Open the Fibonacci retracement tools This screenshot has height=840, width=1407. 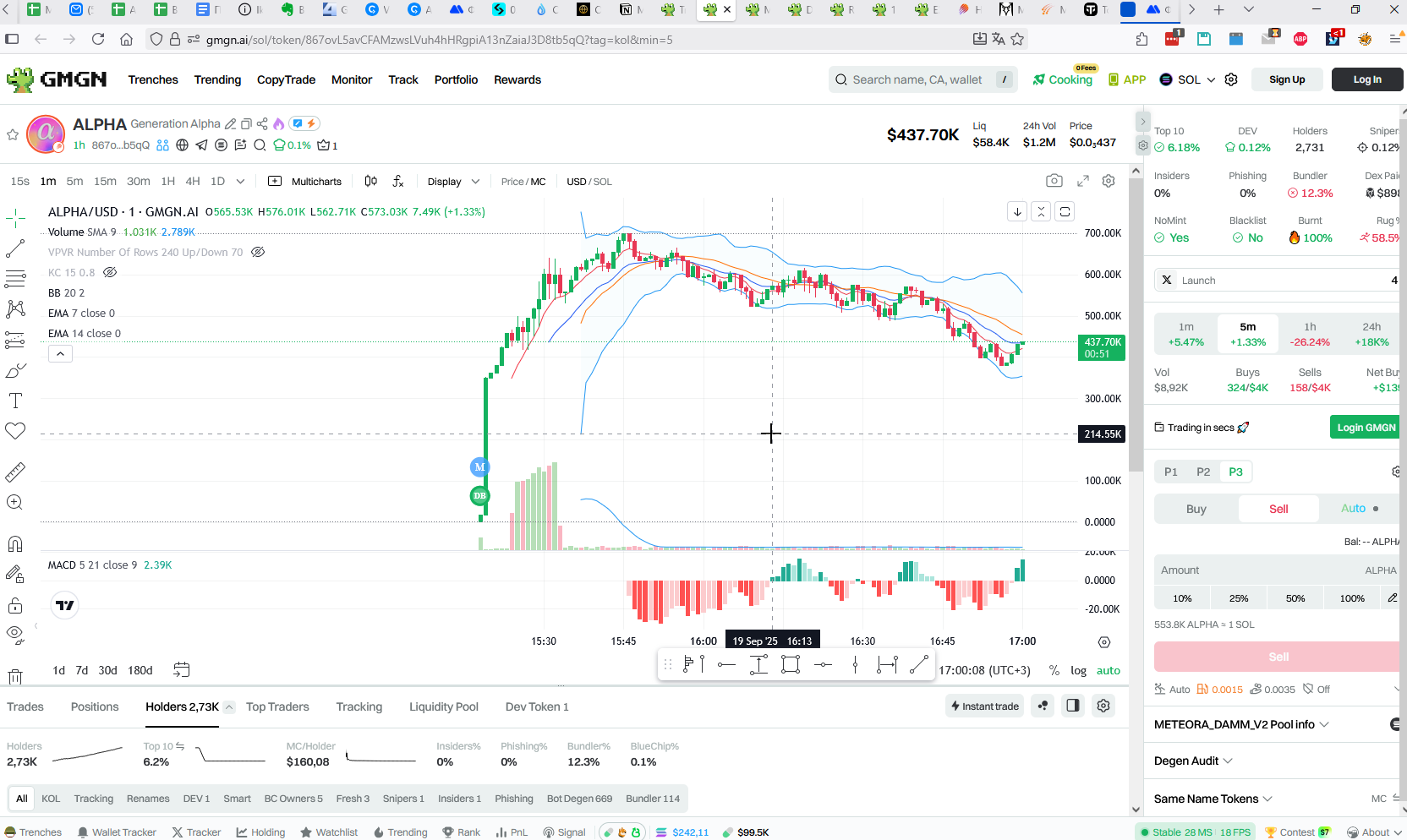pyautogui.click(x=15, y=279)
